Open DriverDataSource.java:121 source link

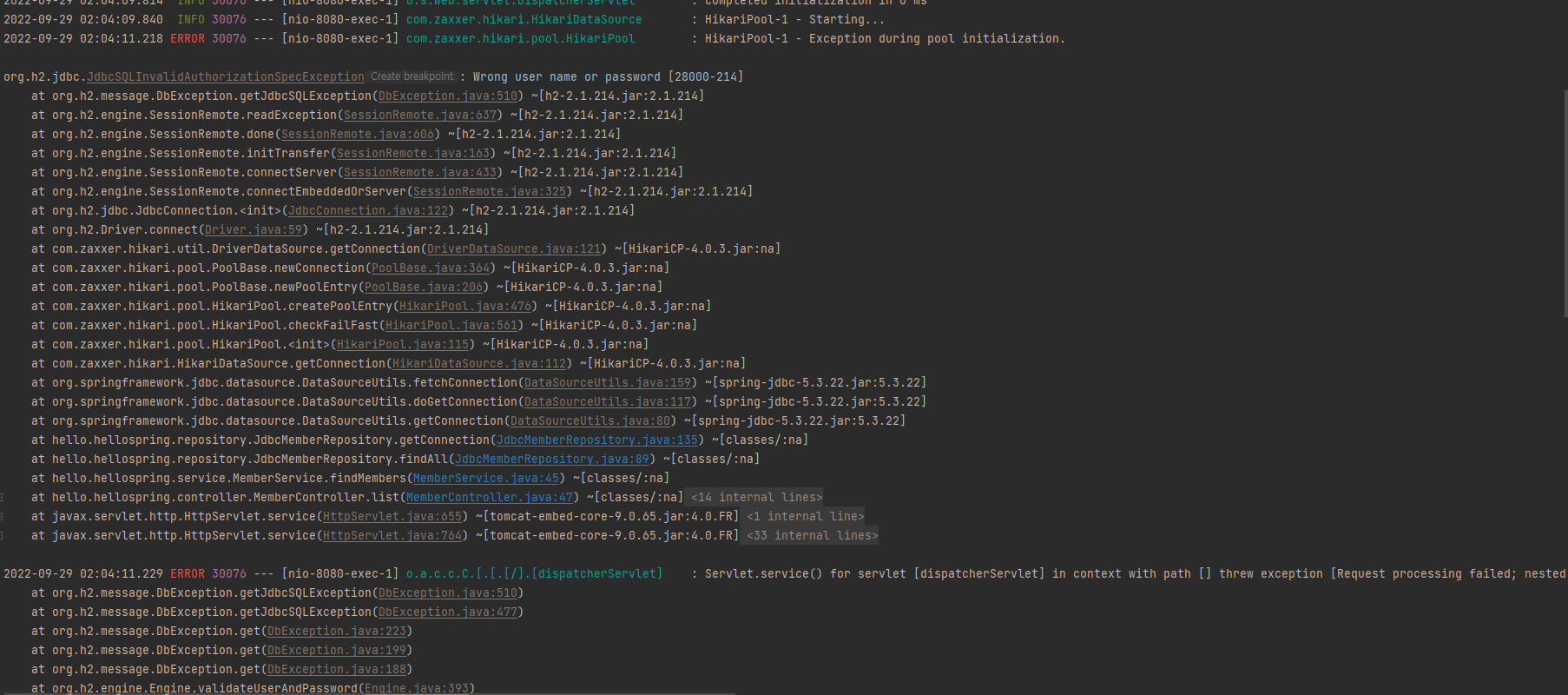514,248
